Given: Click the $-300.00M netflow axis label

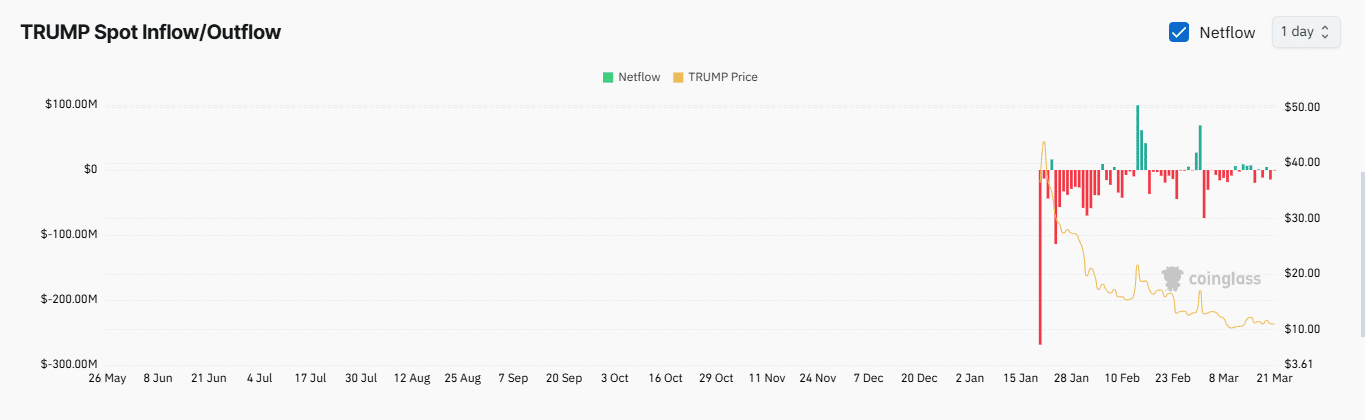Looking at the screenshot, I should pos(69,365).
